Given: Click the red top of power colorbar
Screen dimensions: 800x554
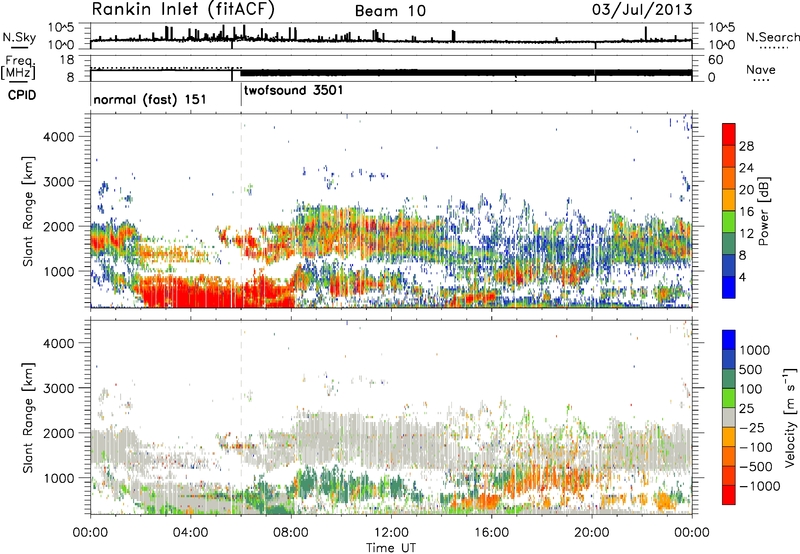Looking at the screenshot, I should point(729,134).
